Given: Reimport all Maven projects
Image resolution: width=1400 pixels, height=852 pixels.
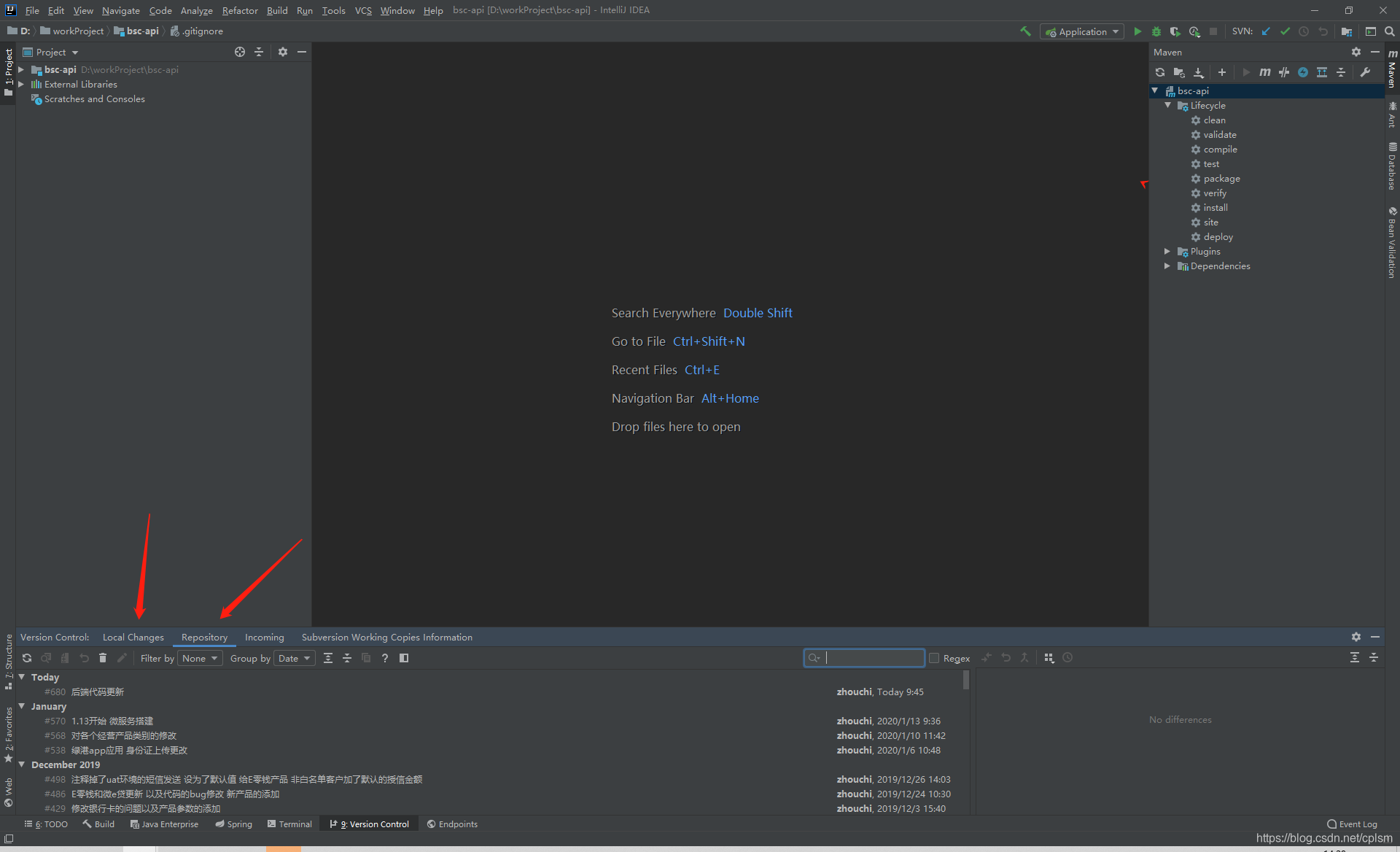Looking at the screenshot, I should (1160, 72).
